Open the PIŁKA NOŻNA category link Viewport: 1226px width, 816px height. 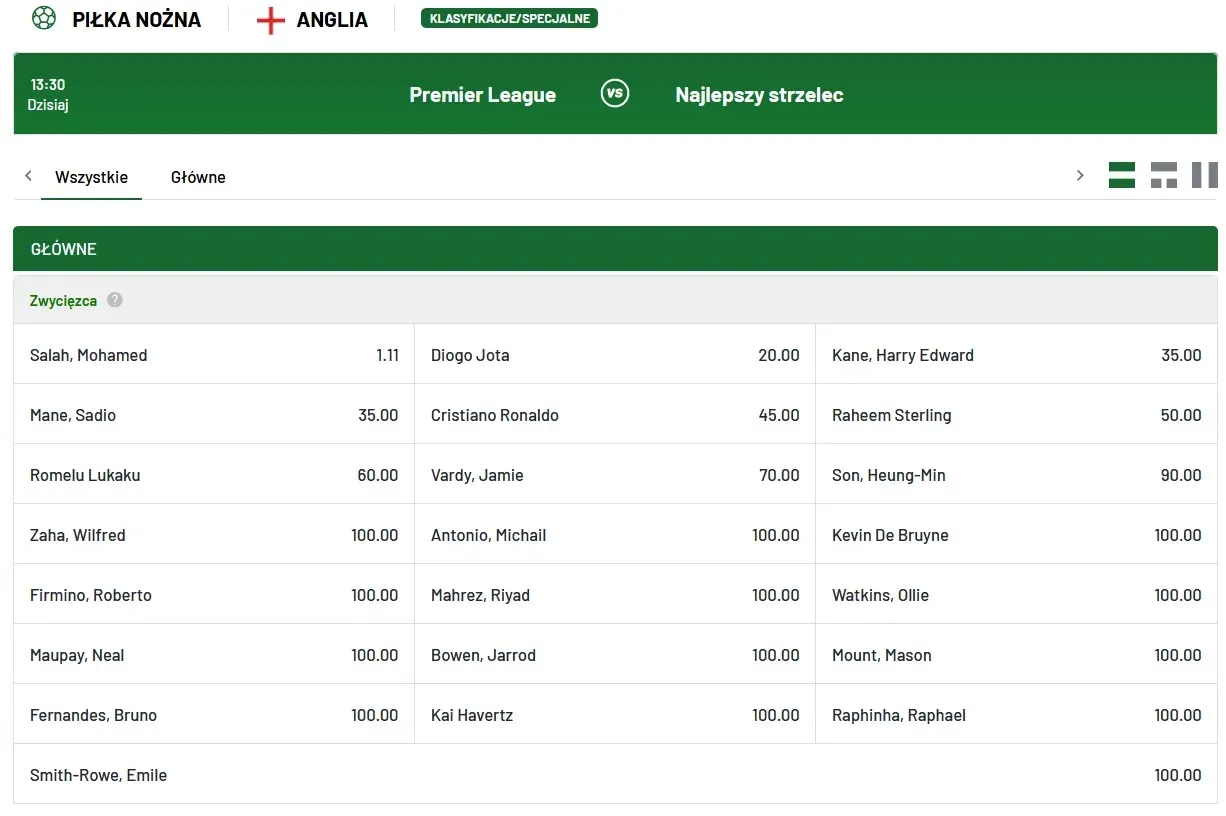[x=137, y=19]
